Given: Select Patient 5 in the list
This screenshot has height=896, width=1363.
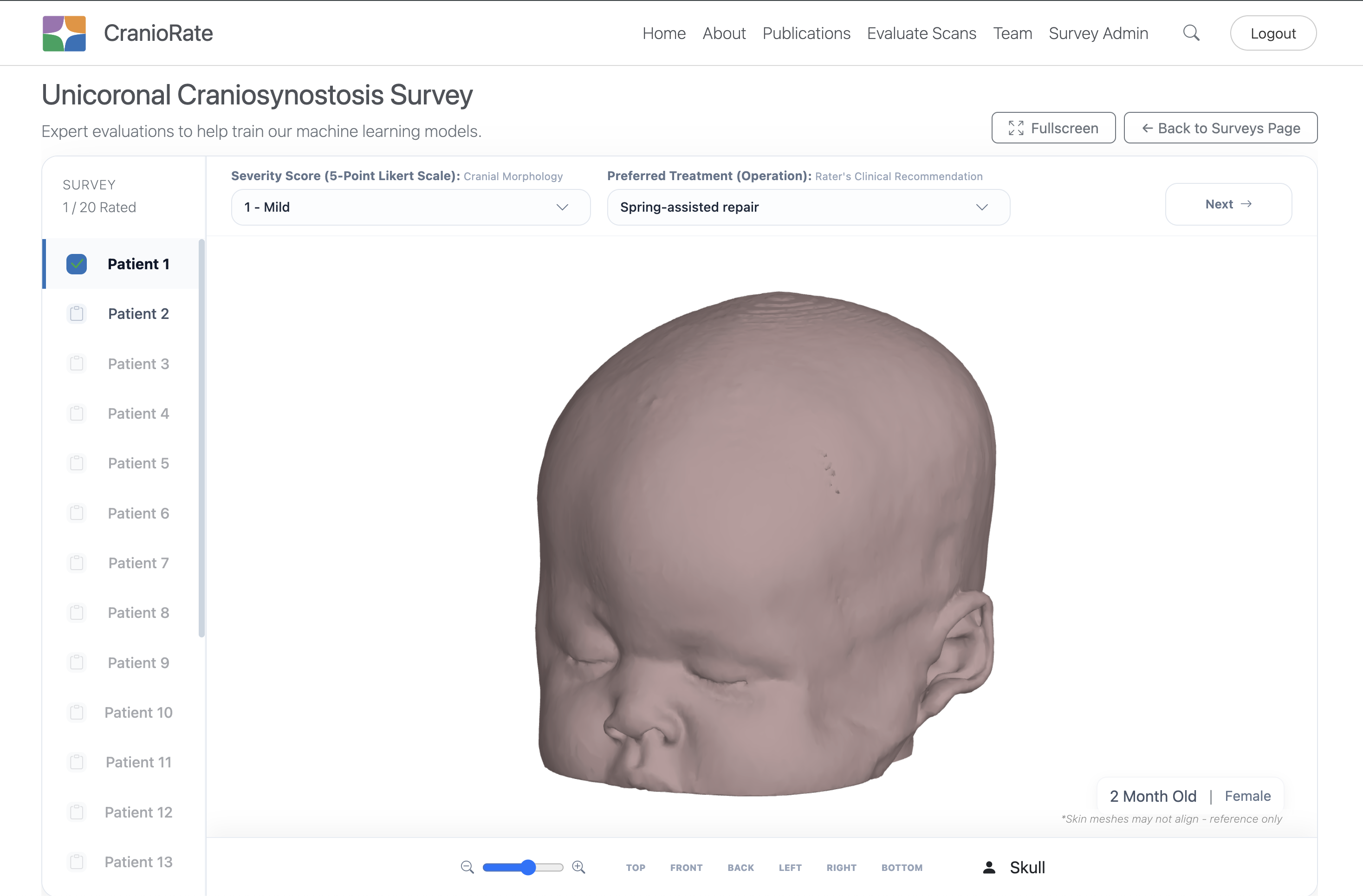Looking at the screenshot, I should [x=123, y=463].
